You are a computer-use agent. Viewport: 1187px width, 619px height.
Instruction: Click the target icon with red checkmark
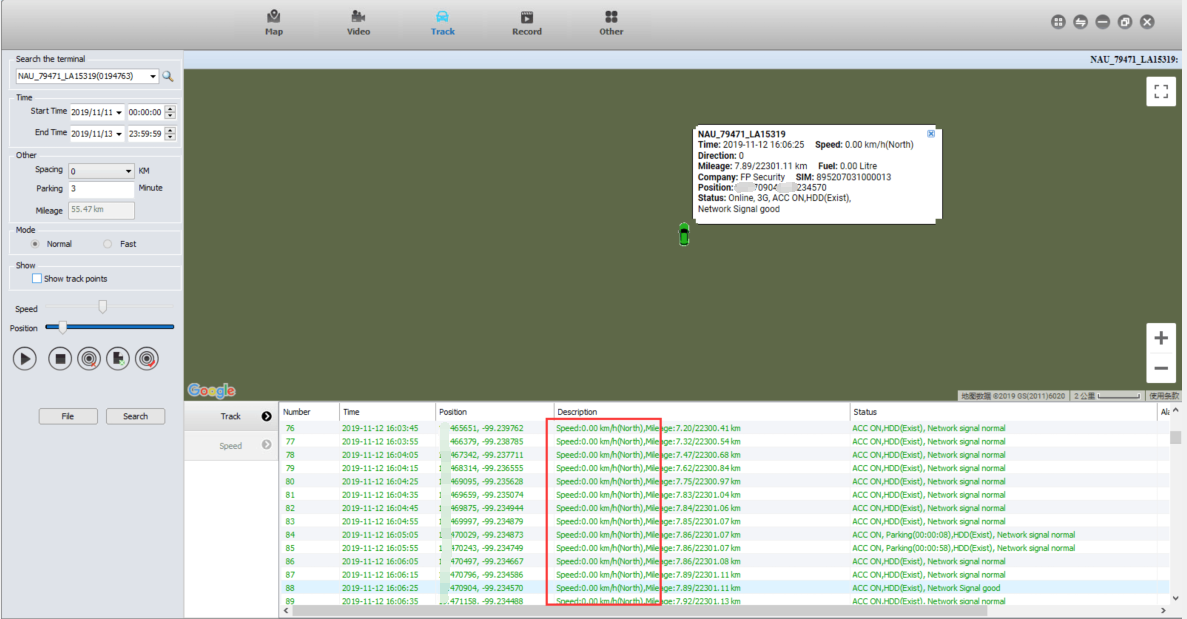[147, 359]
